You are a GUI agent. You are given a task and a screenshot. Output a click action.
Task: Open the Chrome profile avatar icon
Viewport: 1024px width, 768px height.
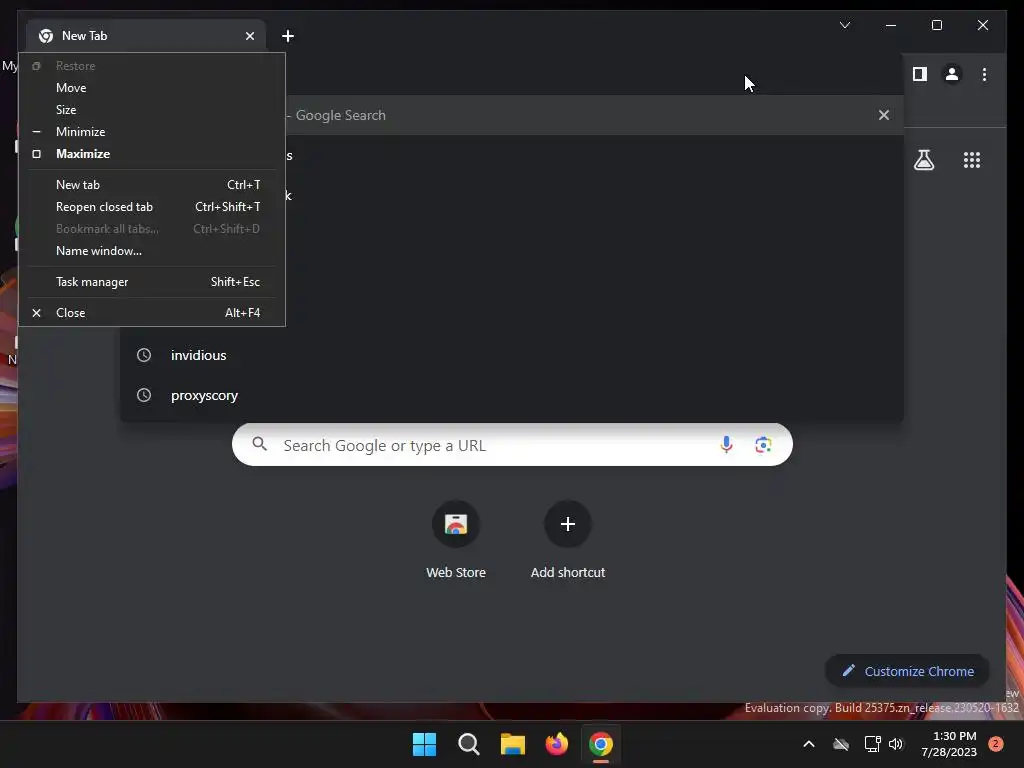click(952, 74)
